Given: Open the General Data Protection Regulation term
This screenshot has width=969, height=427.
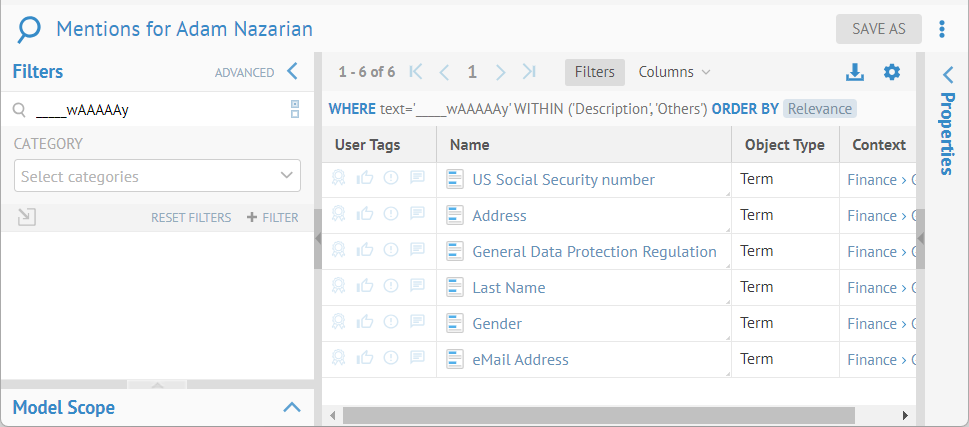Looking at the screenshot, I should tap(594, 252).
